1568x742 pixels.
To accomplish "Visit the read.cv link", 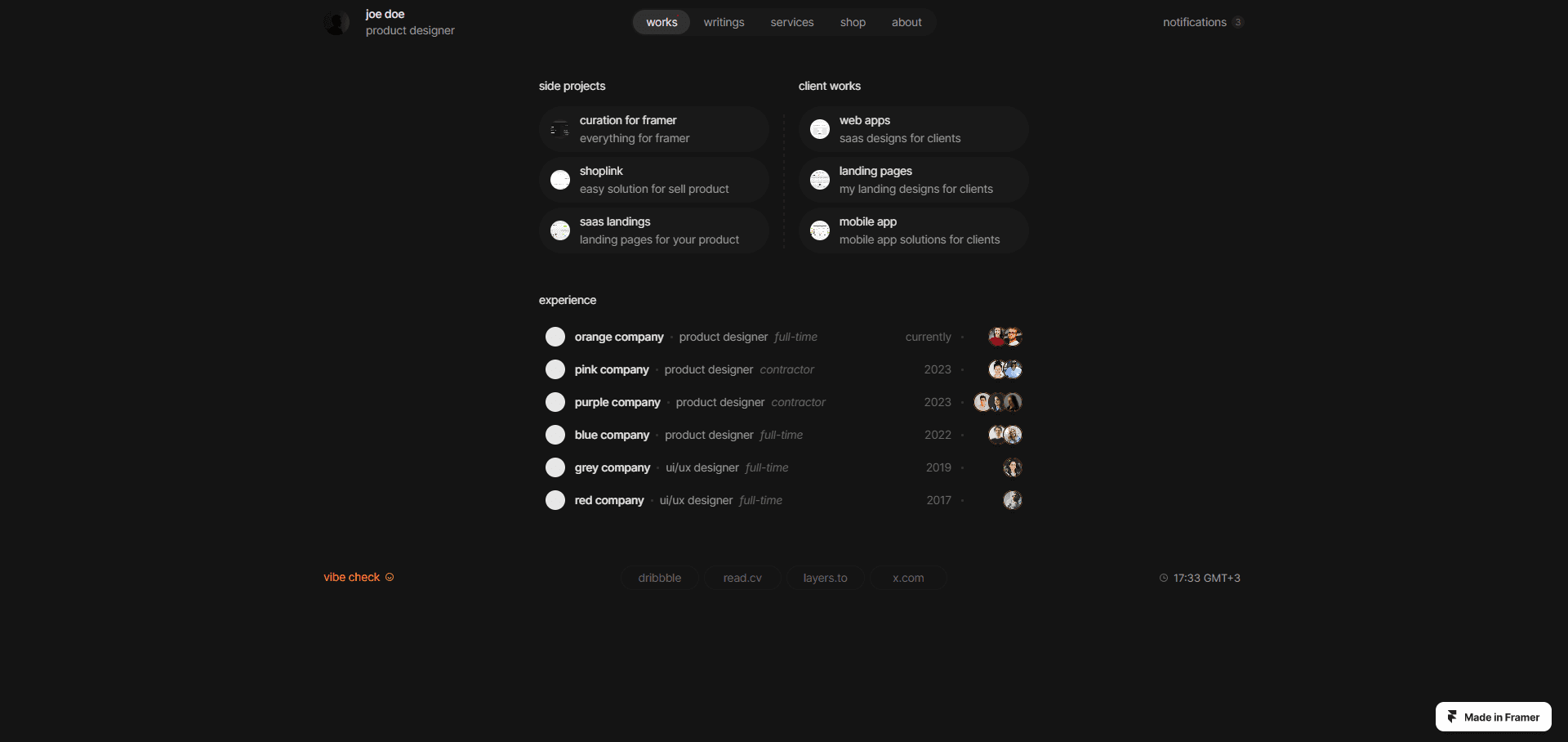I will click(742, 578).
